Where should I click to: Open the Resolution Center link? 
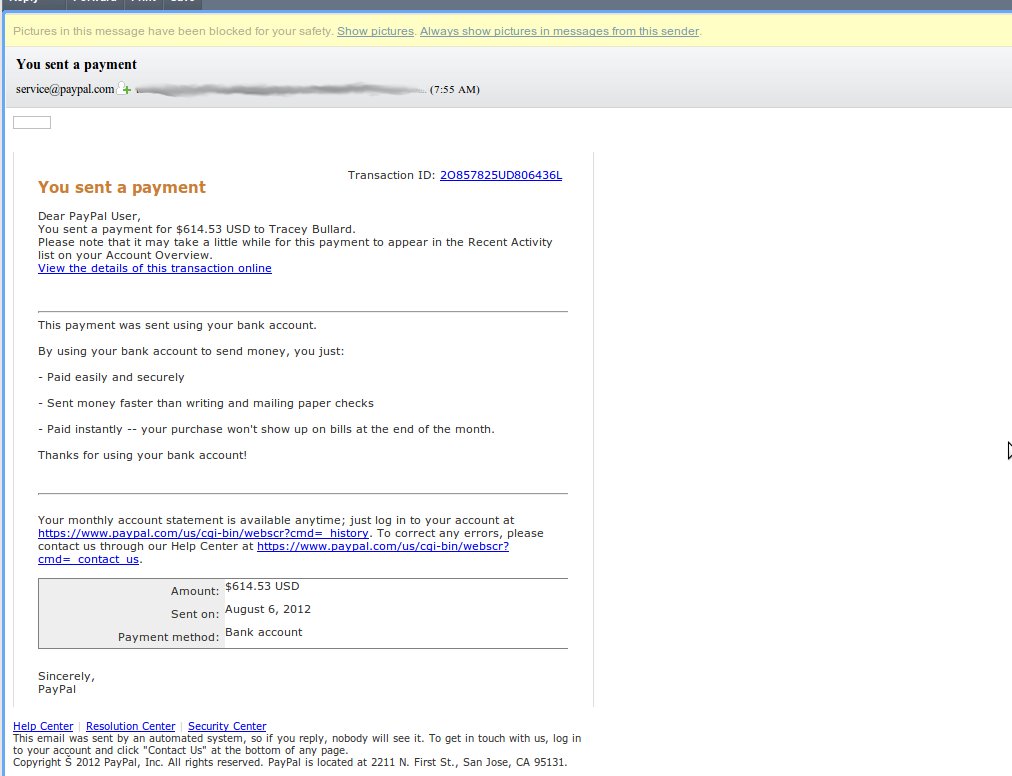[130, 726]
